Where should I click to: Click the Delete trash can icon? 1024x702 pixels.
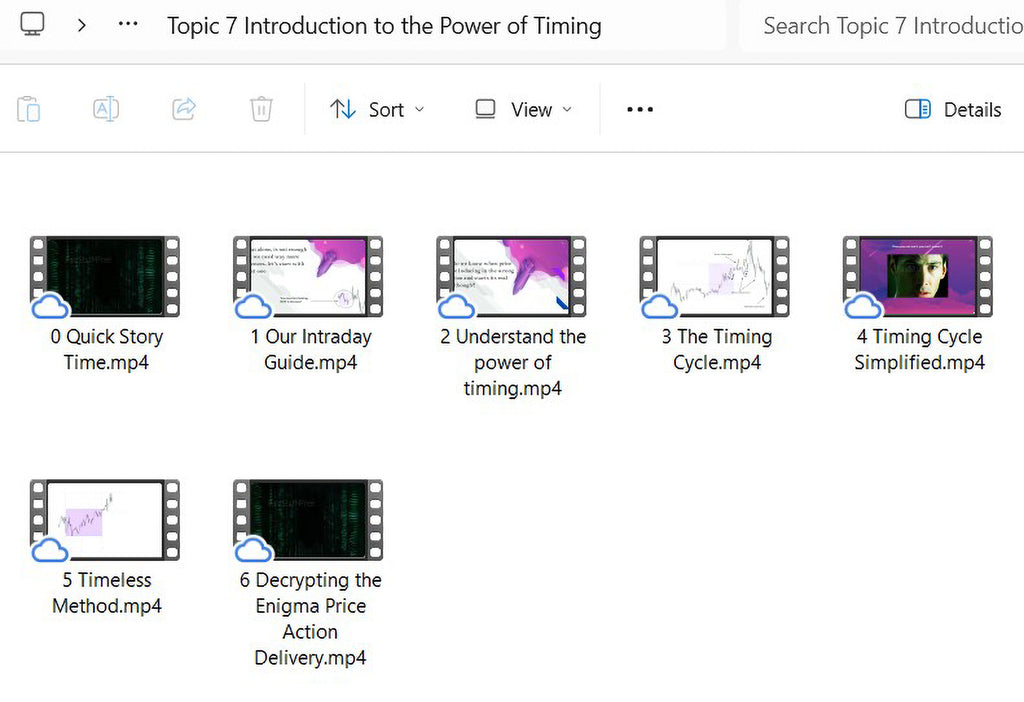[261, 109]
